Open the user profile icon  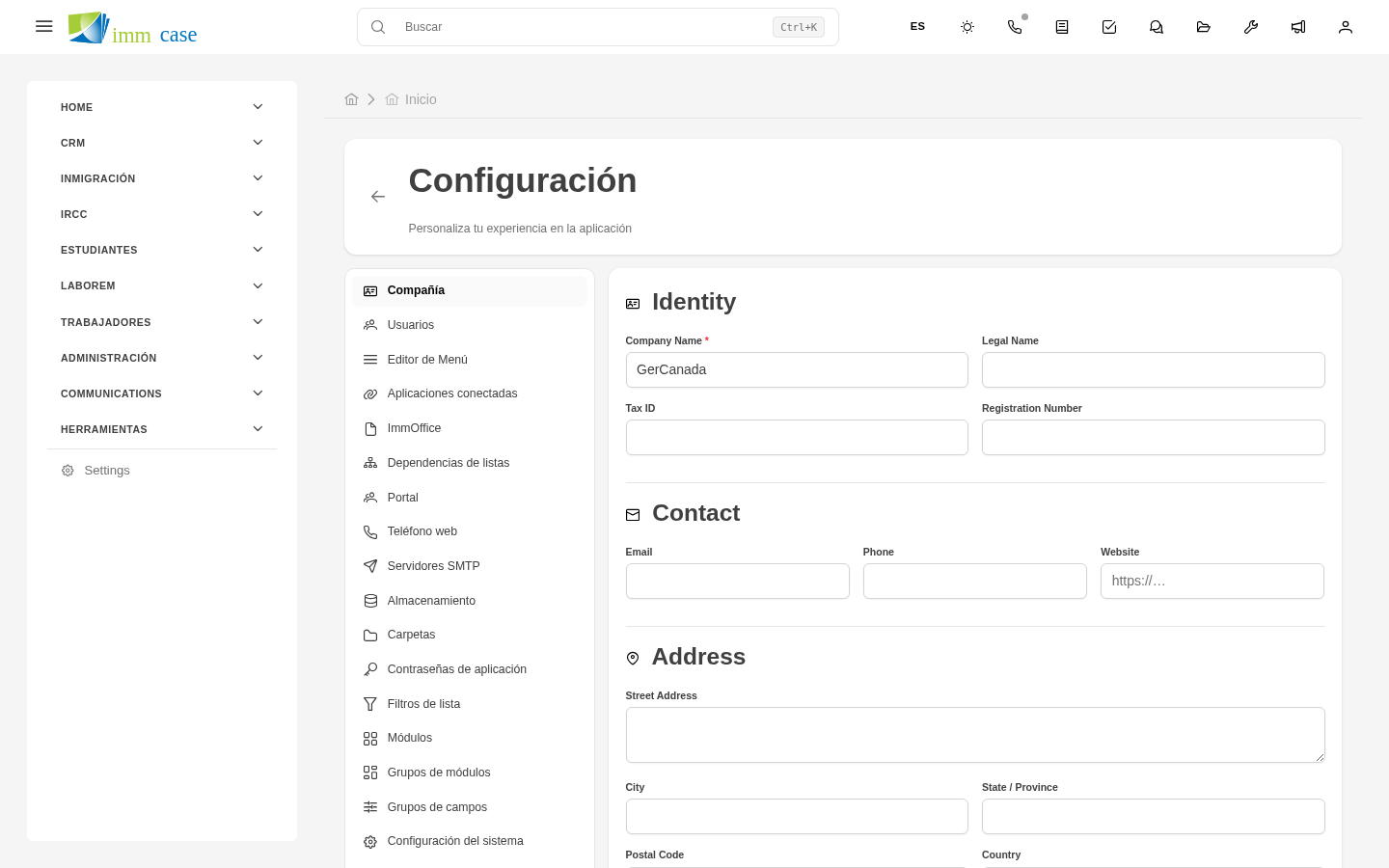point(1346,27)
